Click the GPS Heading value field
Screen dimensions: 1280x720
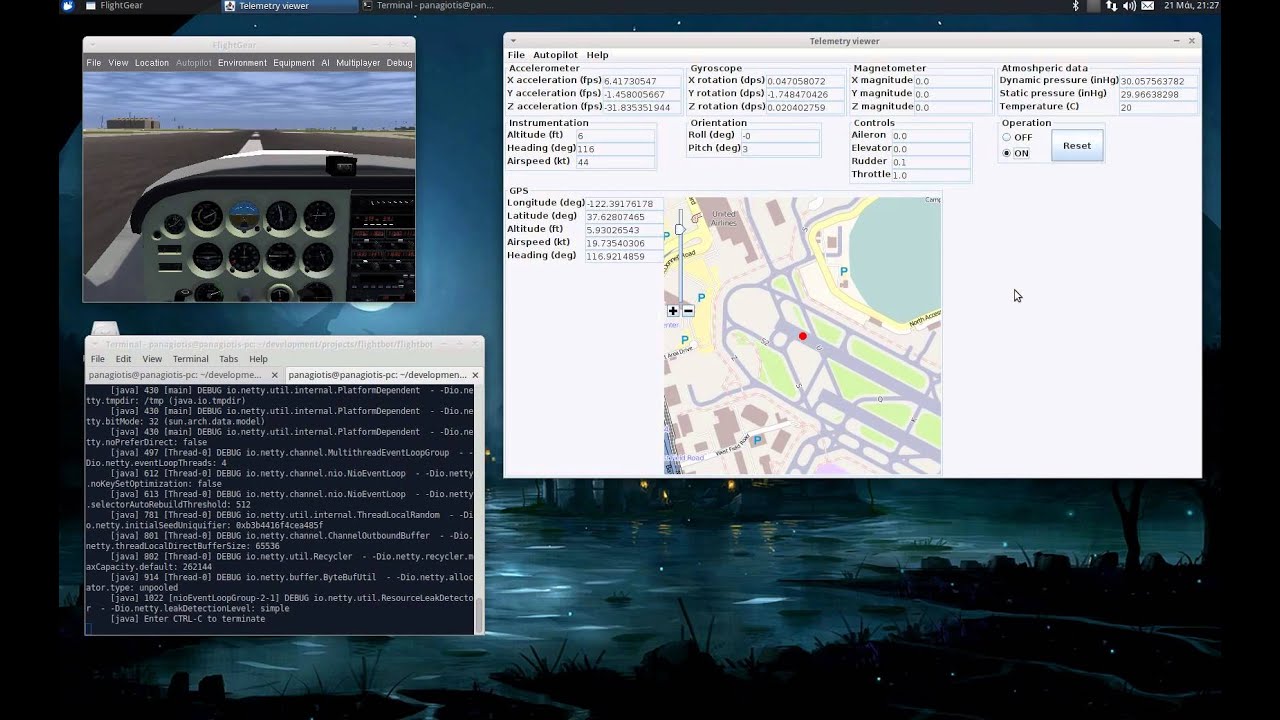pyautogui.click(x=623, y=256)
